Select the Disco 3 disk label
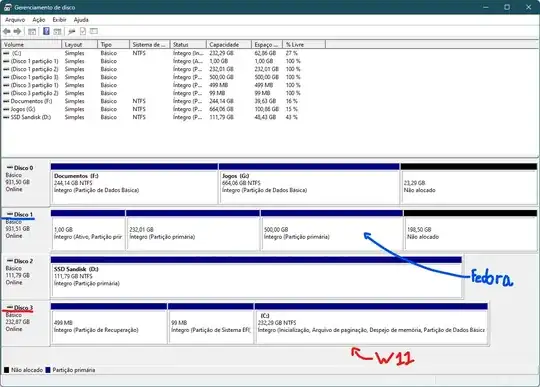The image size is (540, 387). [x=23, y=307]
